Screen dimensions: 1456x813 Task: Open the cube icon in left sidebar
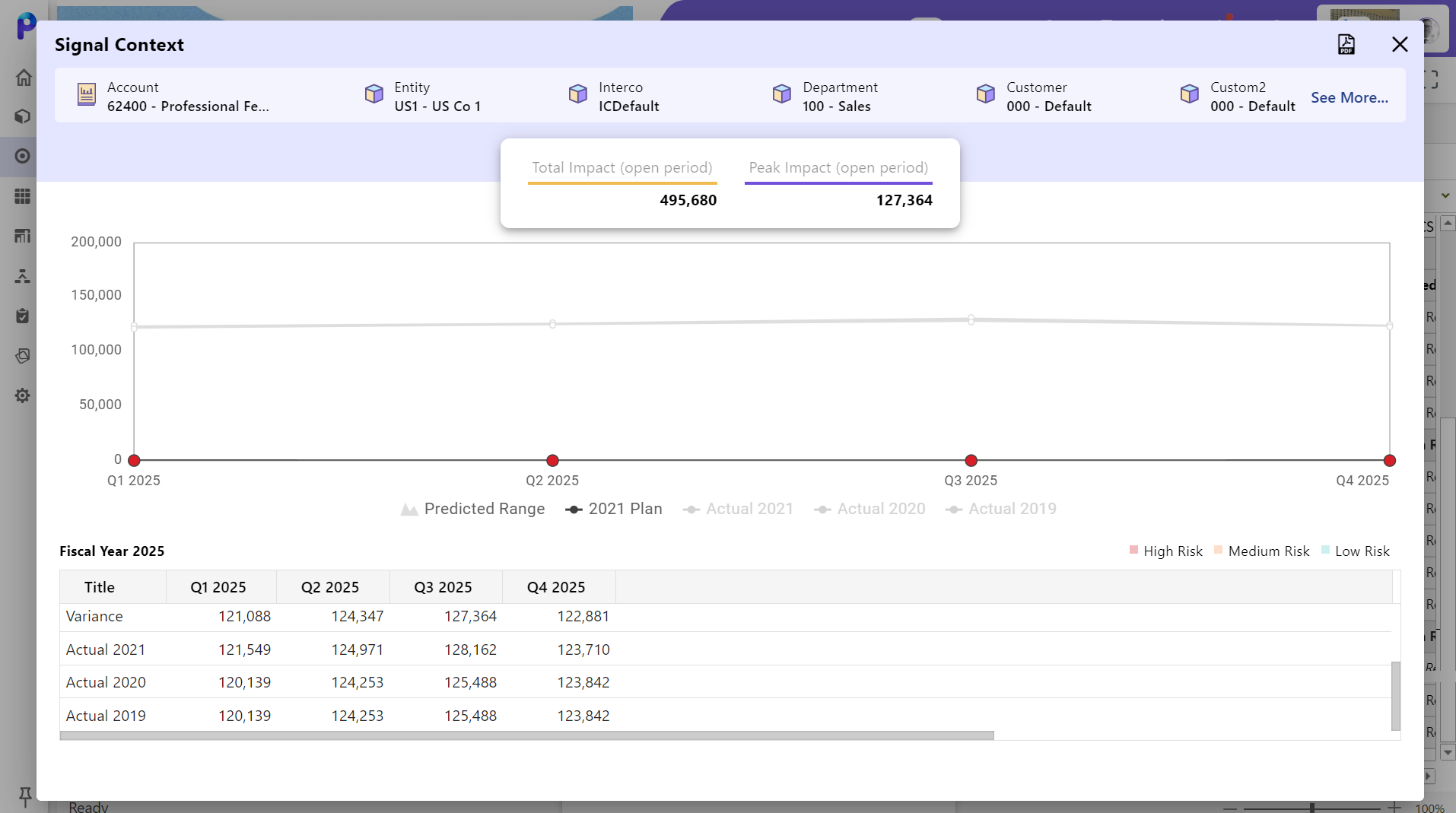[23, 116]
